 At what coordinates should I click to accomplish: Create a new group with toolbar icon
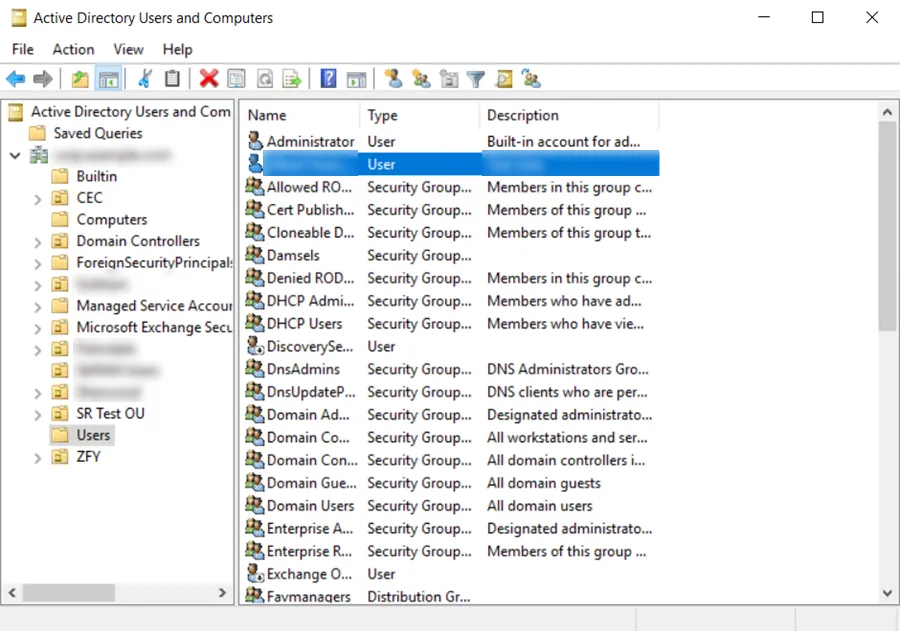[x=421, y=79]
